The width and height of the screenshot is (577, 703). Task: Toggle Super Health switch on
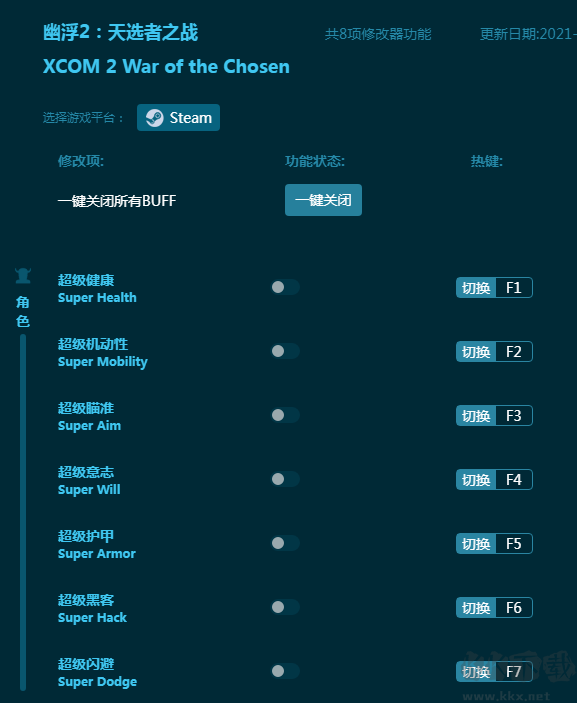285,287
